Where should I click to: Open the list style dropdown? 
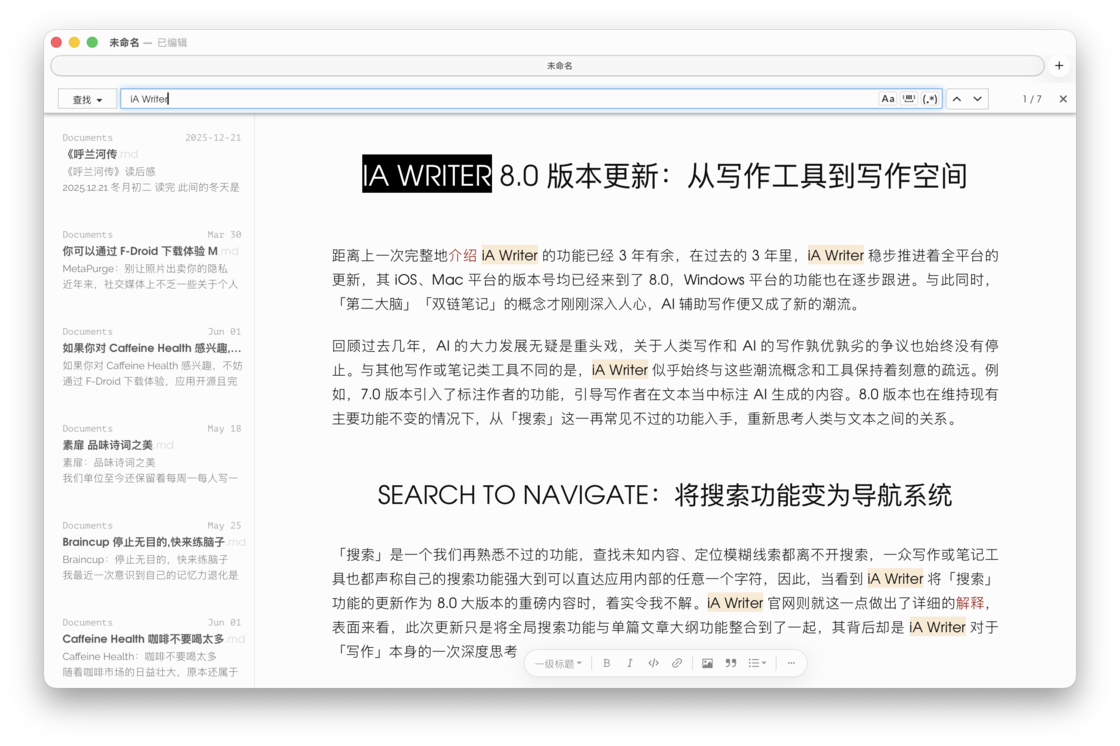(757, 663)
